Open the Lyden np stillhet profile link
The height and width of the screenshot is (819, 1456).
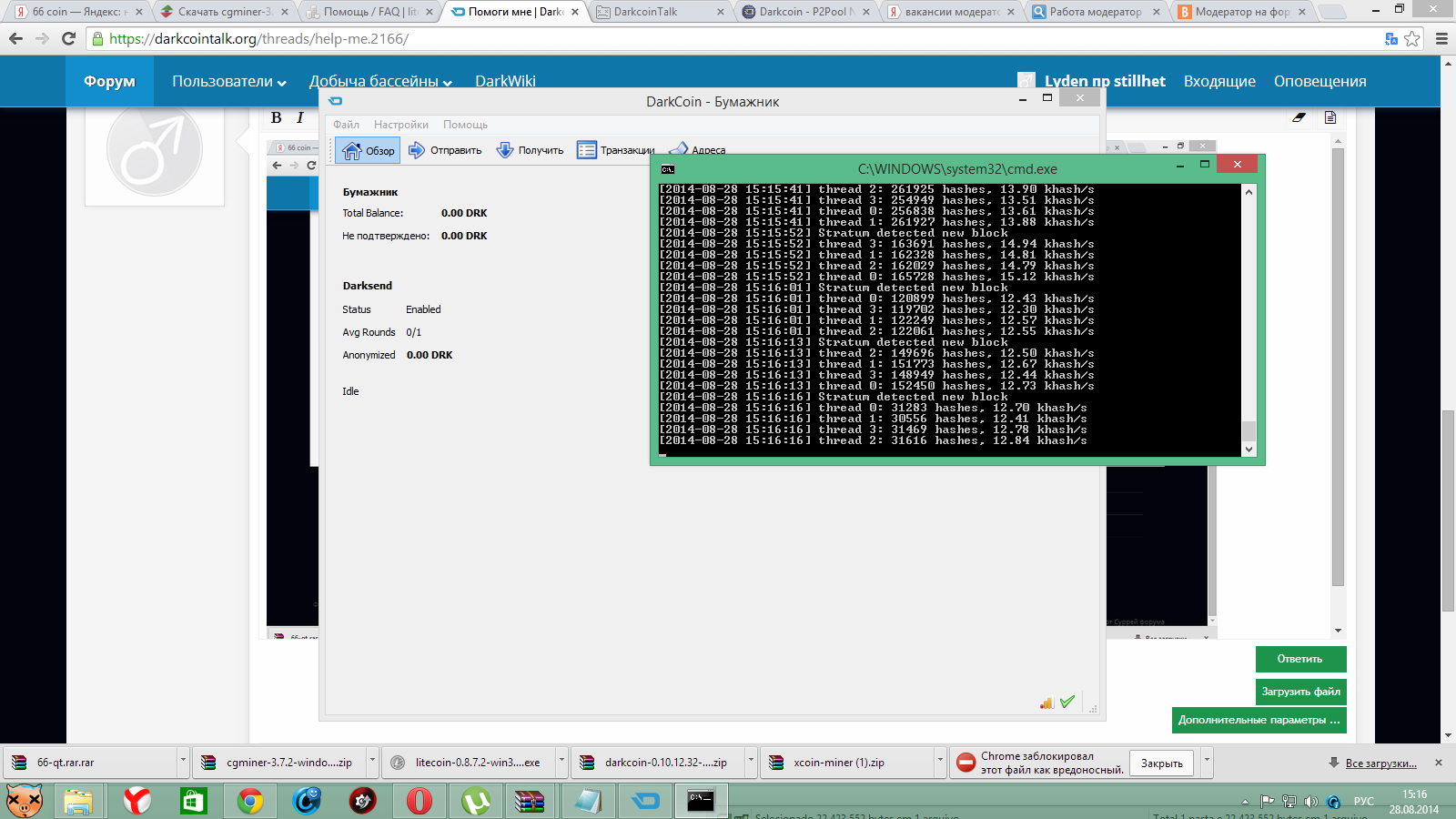[1105, 81]
